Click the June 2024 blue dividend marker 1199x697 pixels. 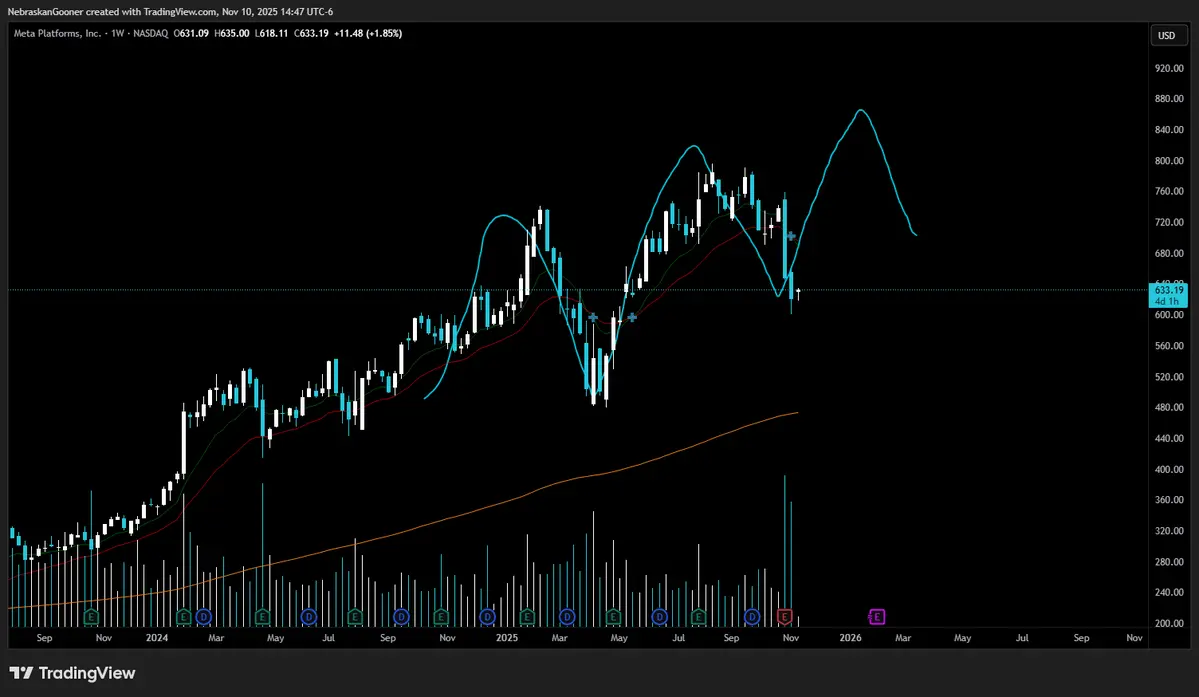point(309,616)
